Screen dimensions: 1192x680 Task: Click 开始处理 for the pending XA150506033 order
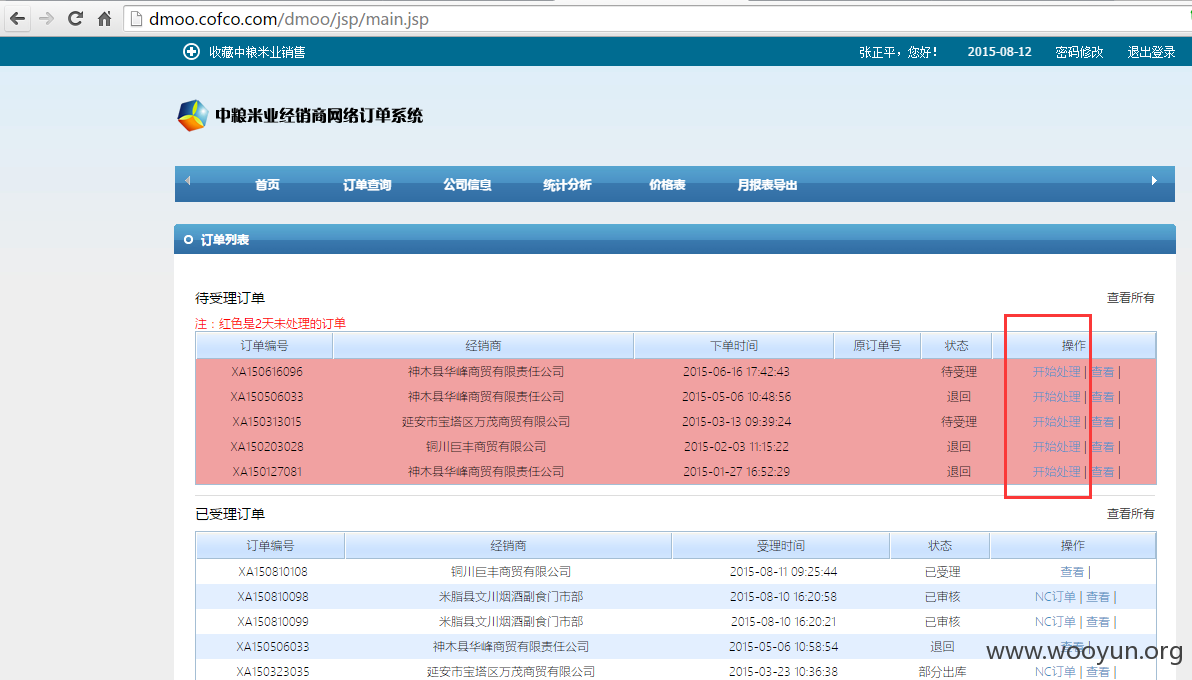click(1056, 397)
